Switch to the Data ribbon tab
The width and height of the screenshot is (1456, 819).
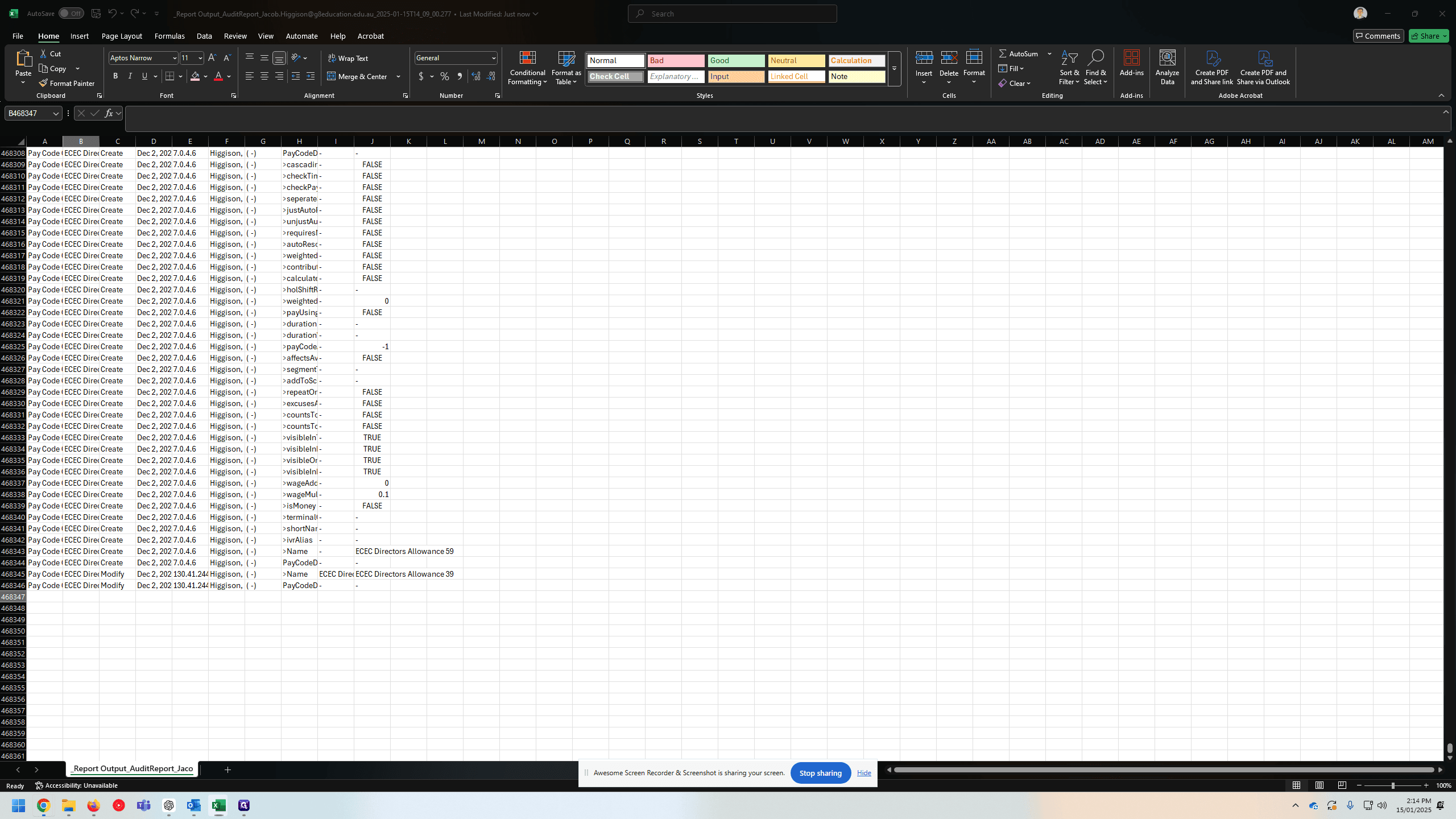[204, 36]
